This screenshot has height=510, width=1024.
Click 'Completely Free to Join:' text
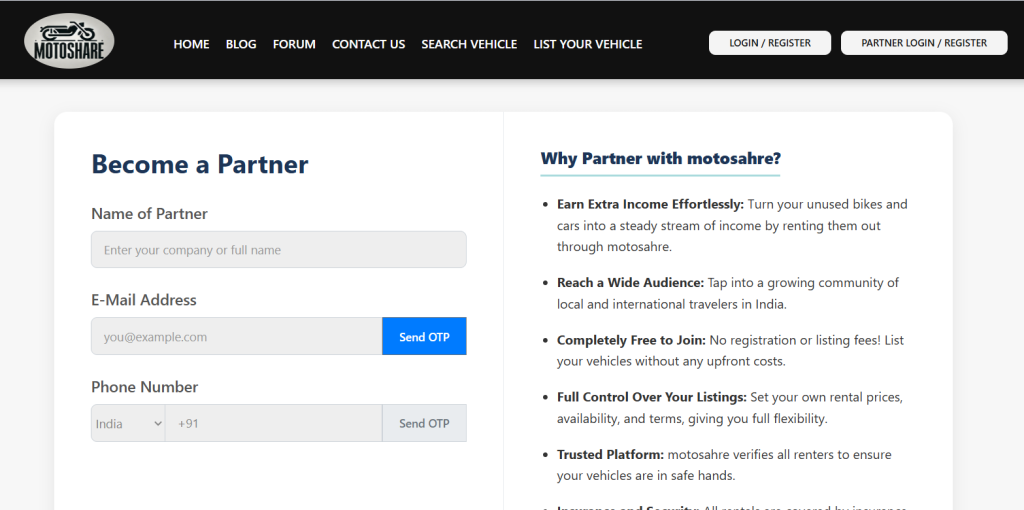click(632, 340)
